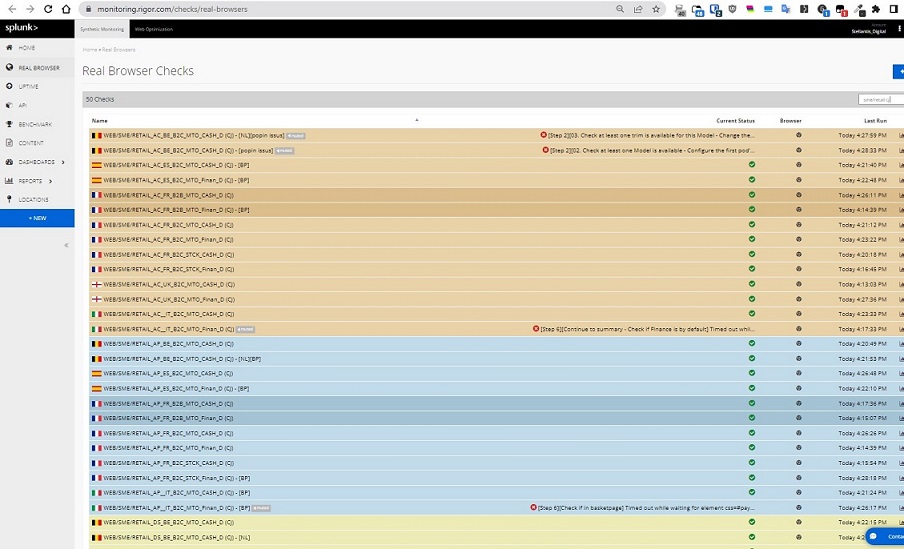Collapse the left sidebar with the chevron
The height and width of the screenshot is (549, 904).
click(67, 245)
